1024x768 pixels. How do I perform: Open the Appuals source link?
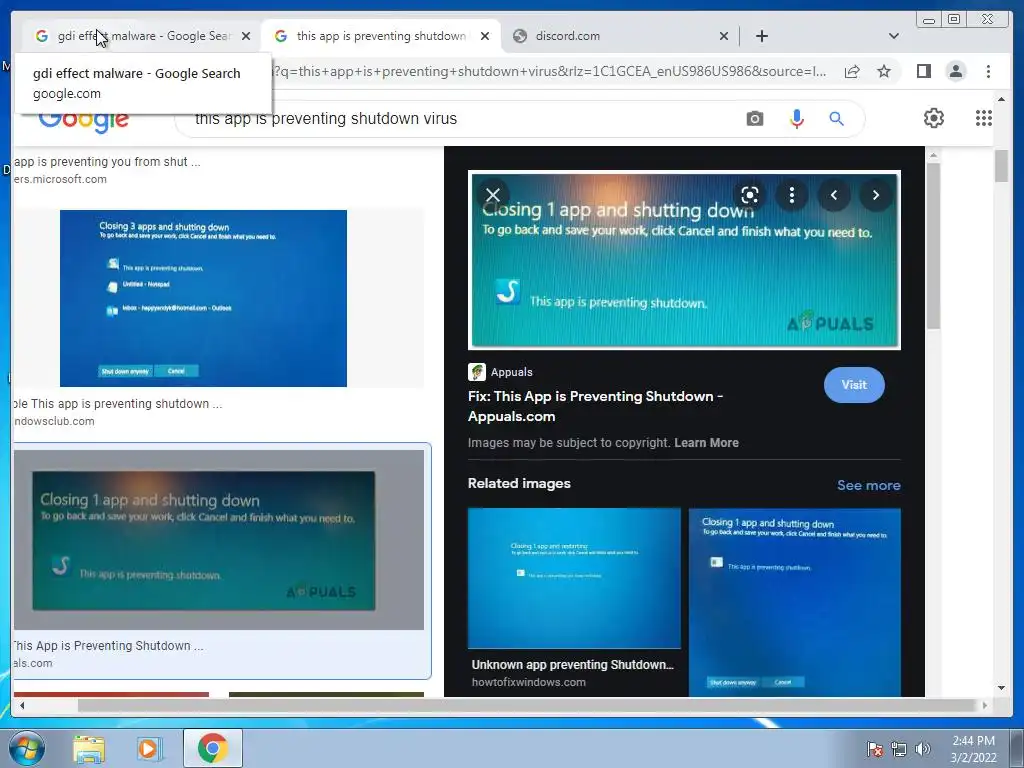point(500,372)
